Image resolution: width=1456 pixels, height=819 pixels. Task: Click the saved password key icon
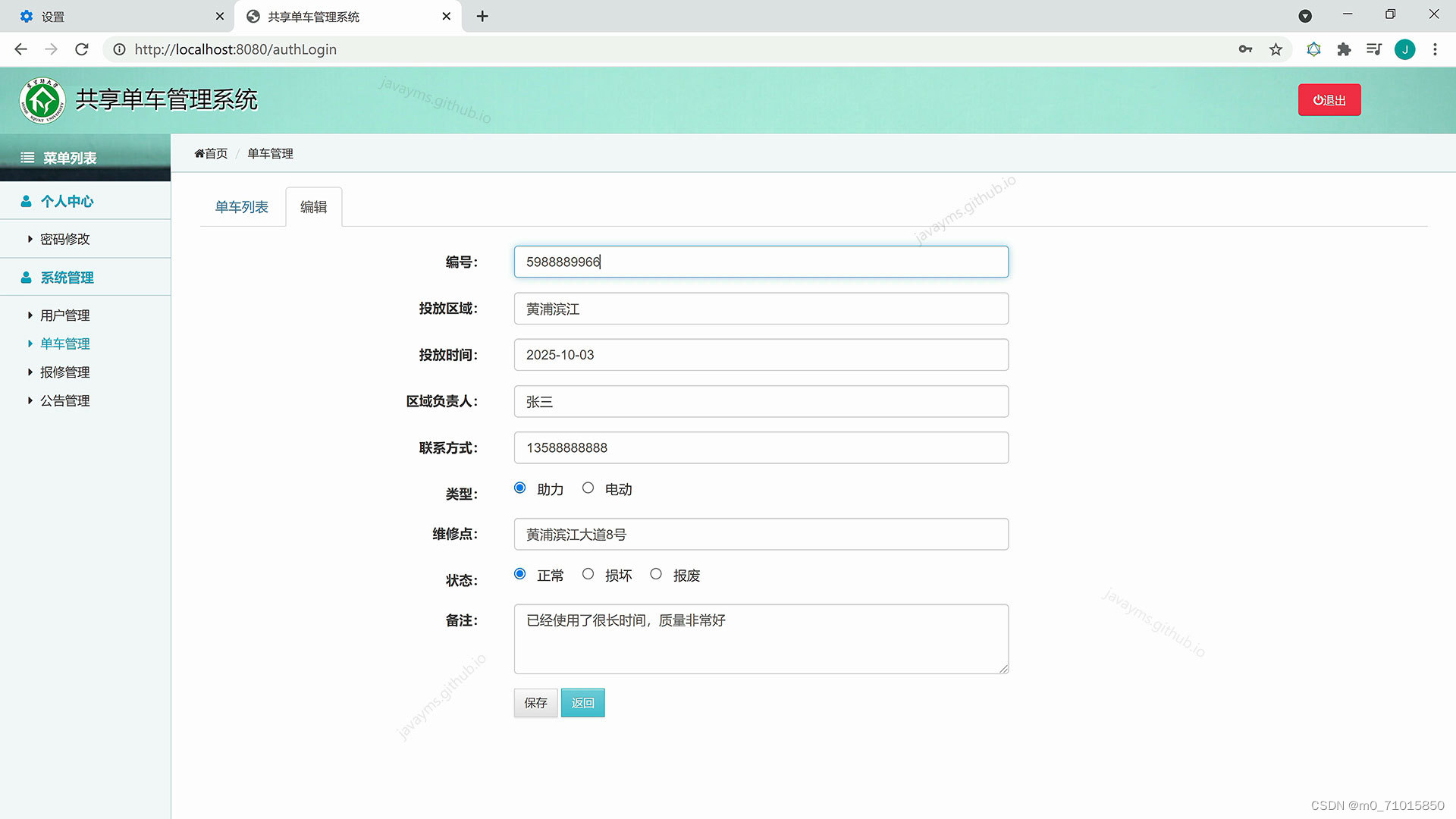click(1245, 49)
